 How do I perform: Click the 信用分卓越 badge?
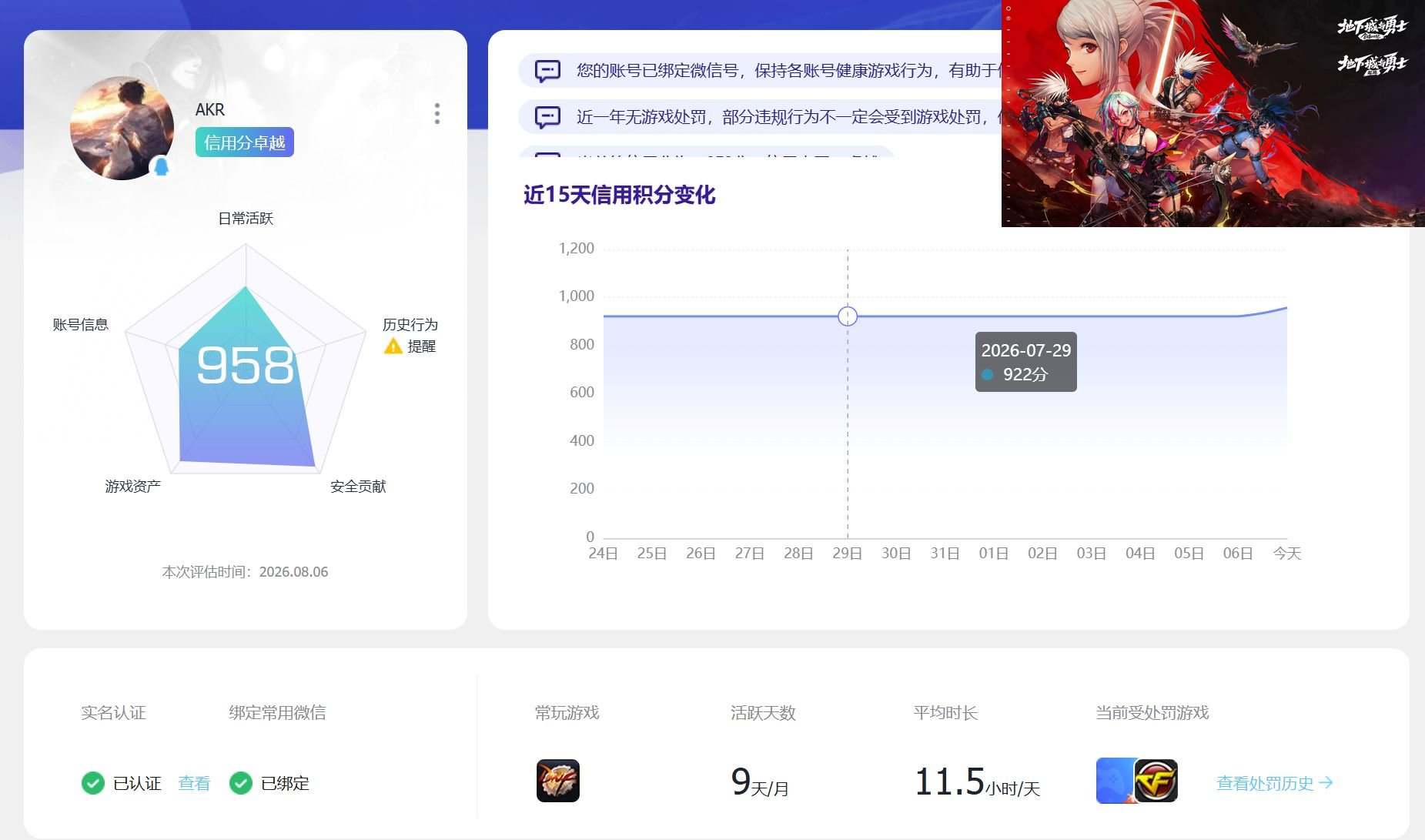pos(245,142)
